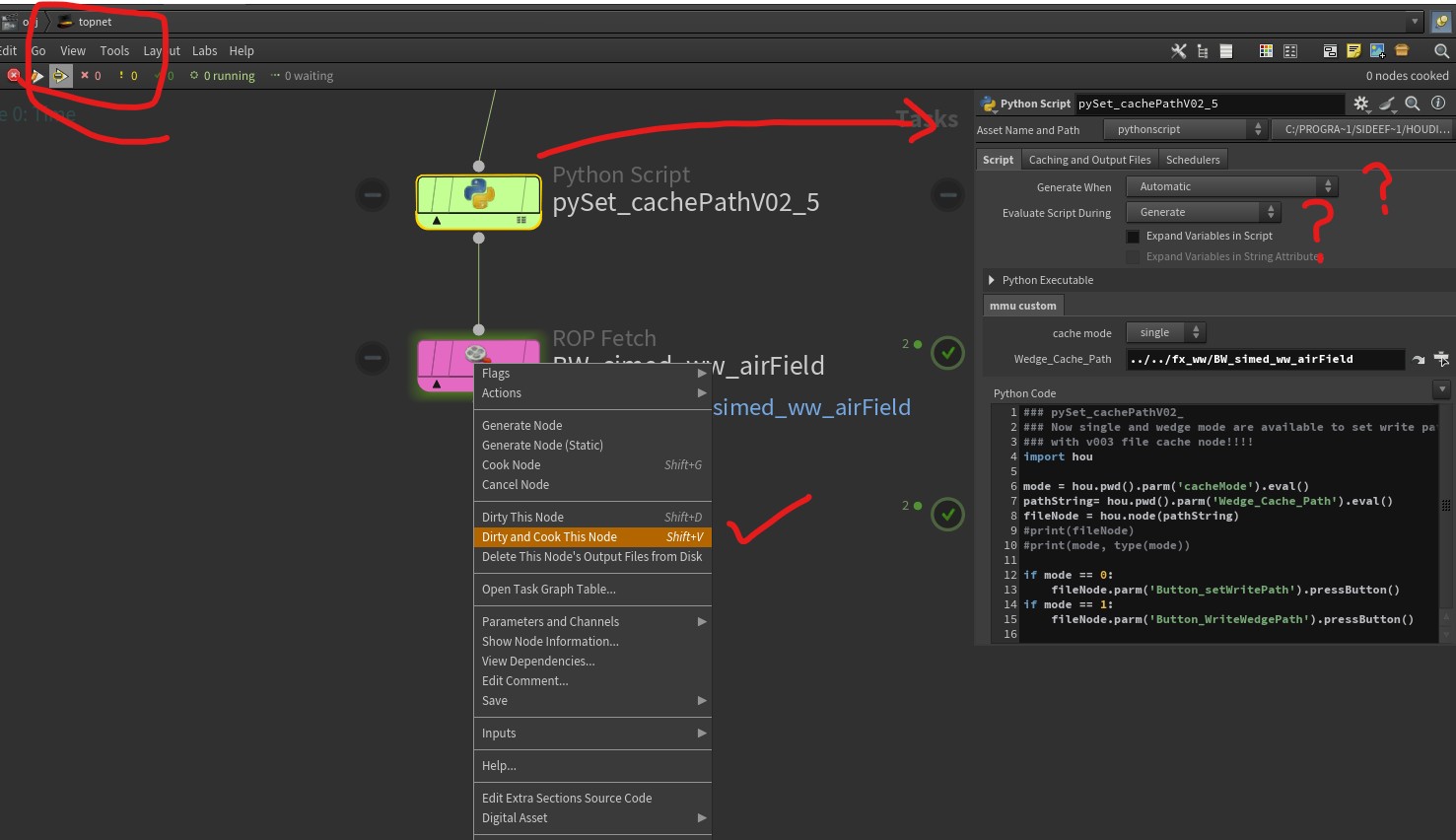
Task: Click the parameter gear settings icon
Action: (1361, 104)
